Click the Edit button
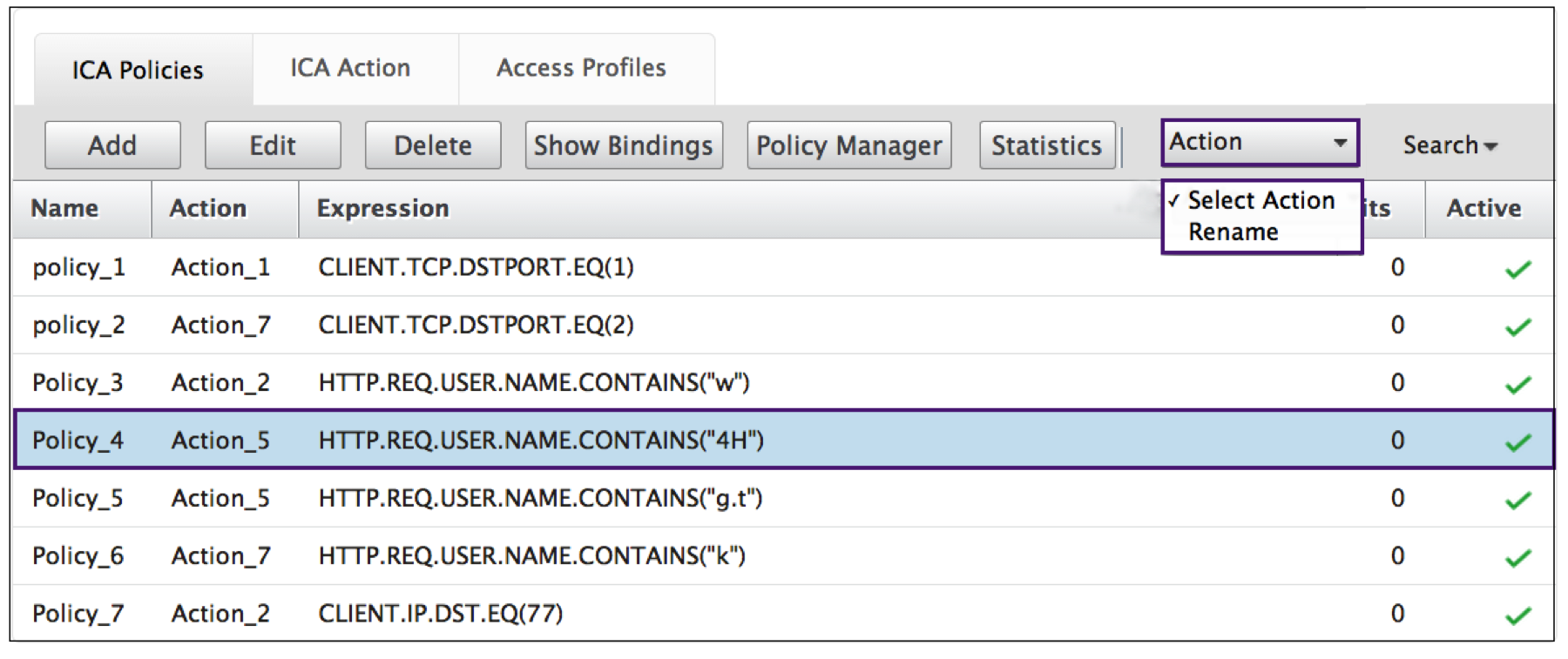This screenshot has height=659, width=1568. (273, 145)
